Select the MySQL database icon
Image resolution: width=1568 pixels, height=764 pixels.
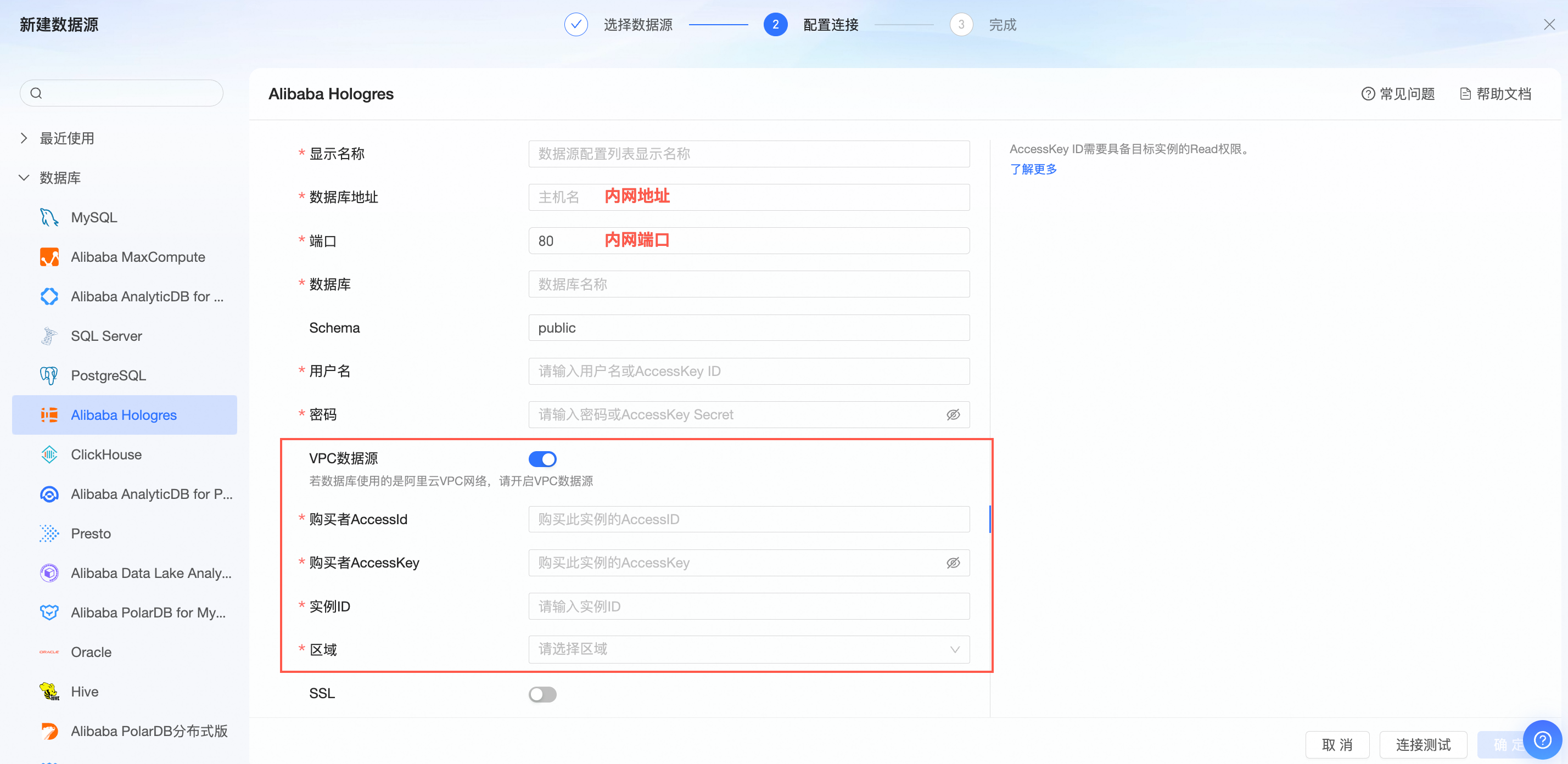tap(49, 217)
